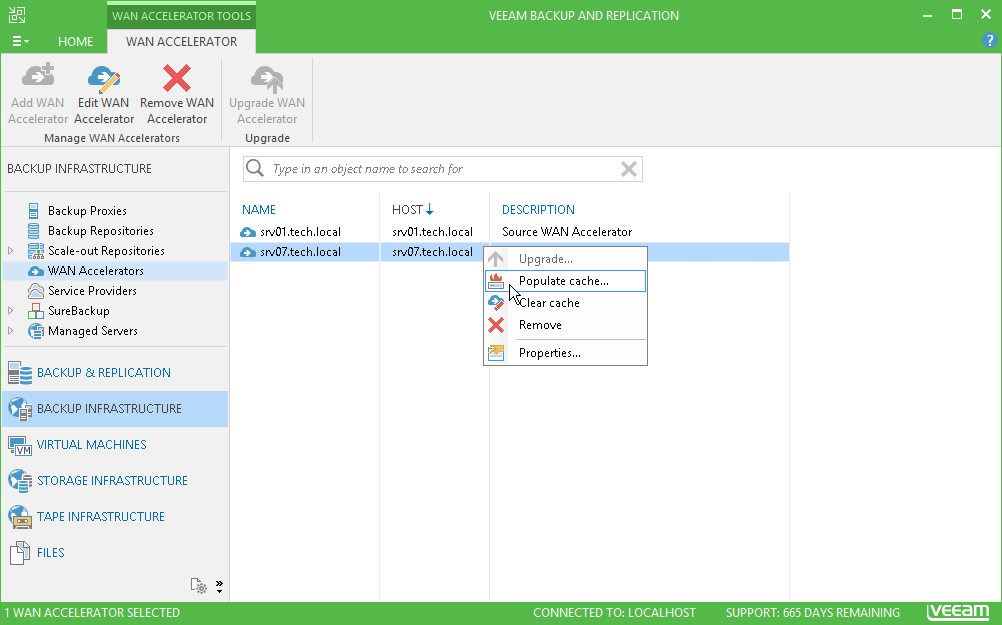This screenshot has height=625, width=1002.
Task: Click the search magnifier icon
Action: point(255,168)
